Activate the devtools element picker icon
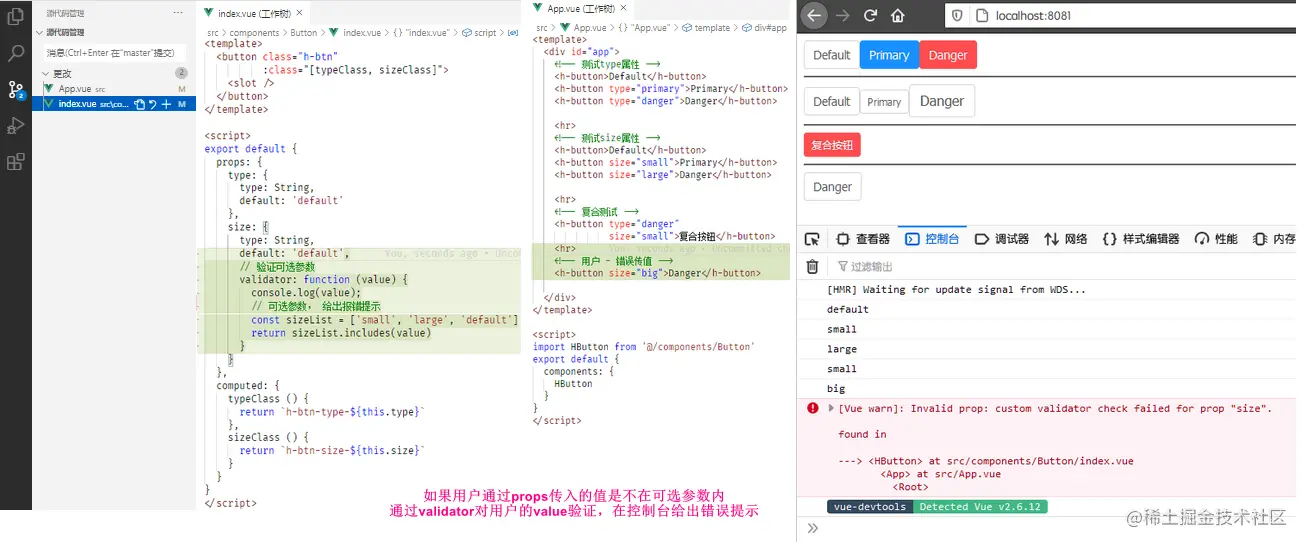 812,239
